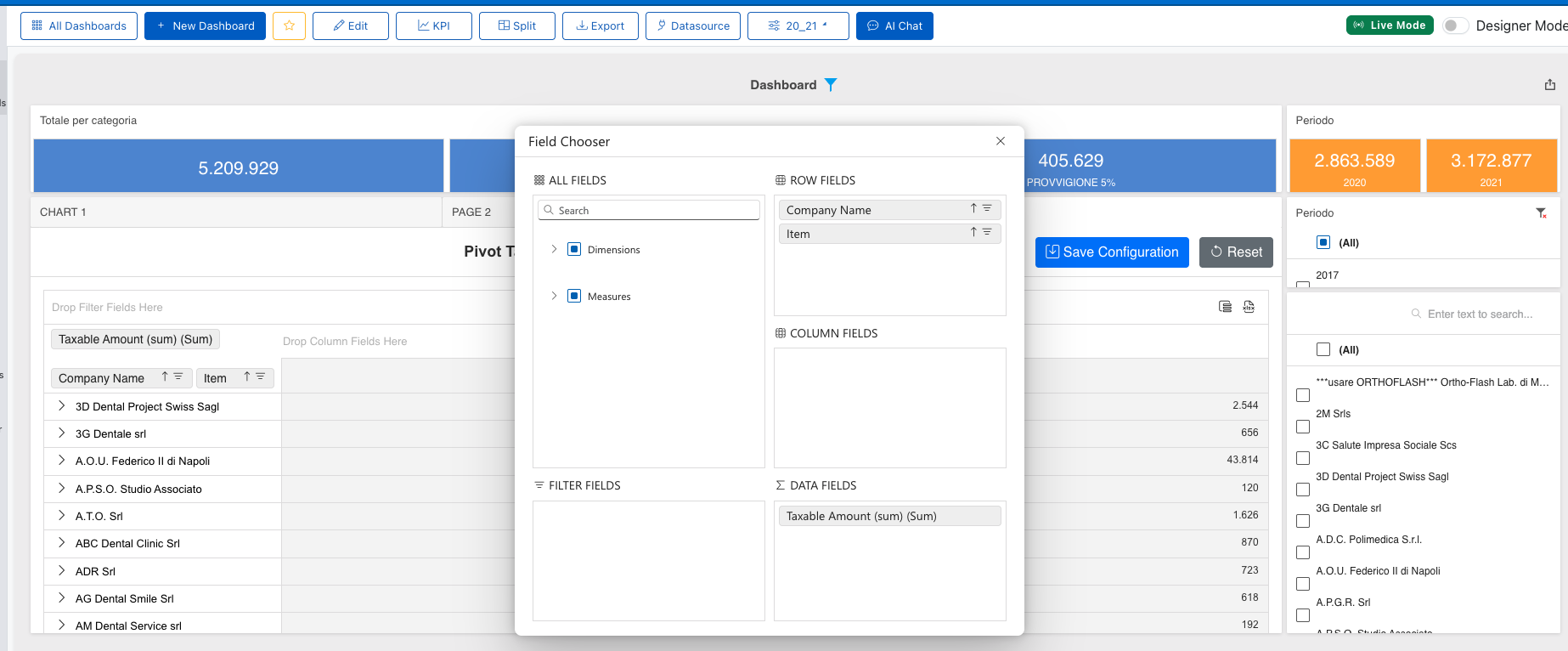Focus the Field Chooser search box
Screen dimensions: 1568x651
pyautogui.click(x=649, y=210)
